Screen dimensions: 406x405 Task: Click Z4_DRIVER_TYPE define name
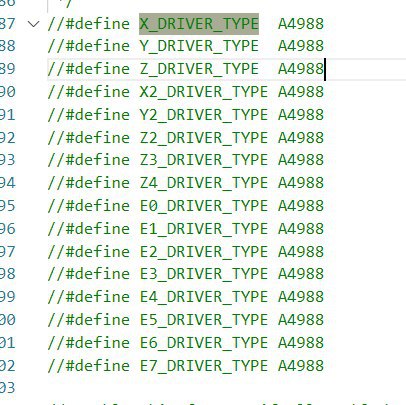[x=204, y=183]
